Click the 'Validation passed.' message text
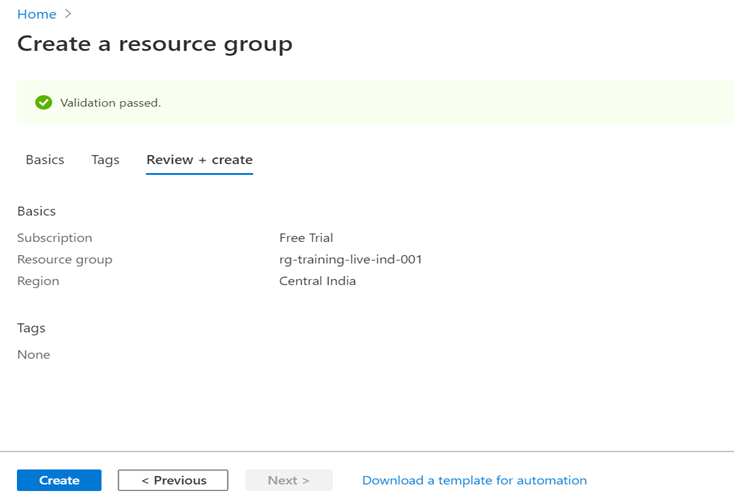Image resolution: width=734 pixels, height=503 pixels. pyautogui.click(x=110, y=102)
